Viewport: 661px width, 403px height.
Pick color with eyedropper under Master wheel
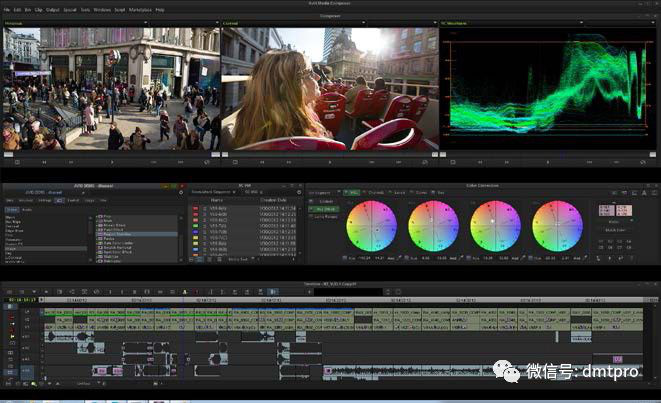coord(585,258)
